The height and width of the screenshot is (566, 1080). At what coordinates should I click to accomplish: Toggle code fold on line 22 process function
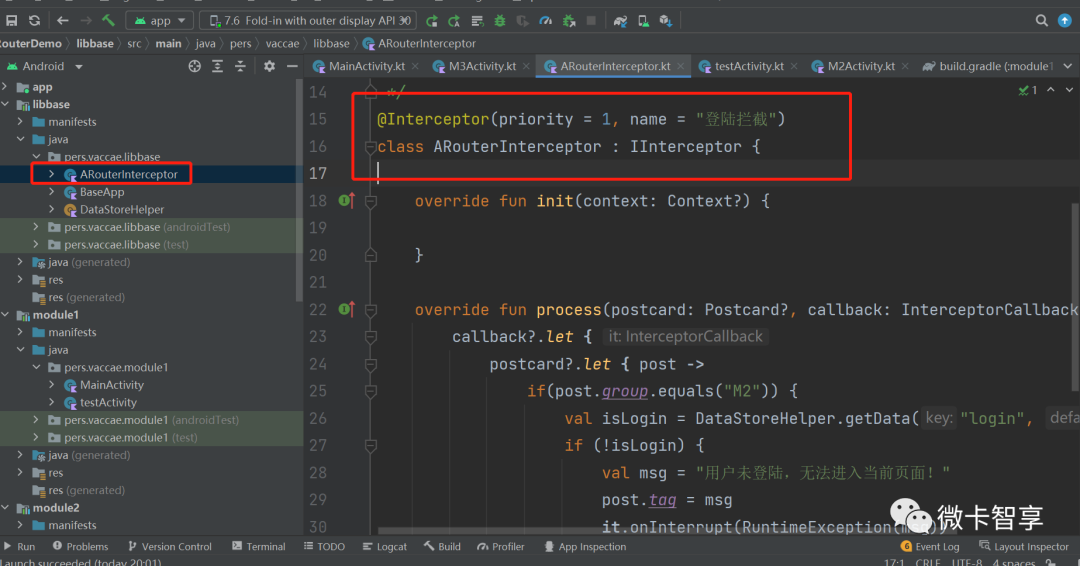[x=371, y=310]
